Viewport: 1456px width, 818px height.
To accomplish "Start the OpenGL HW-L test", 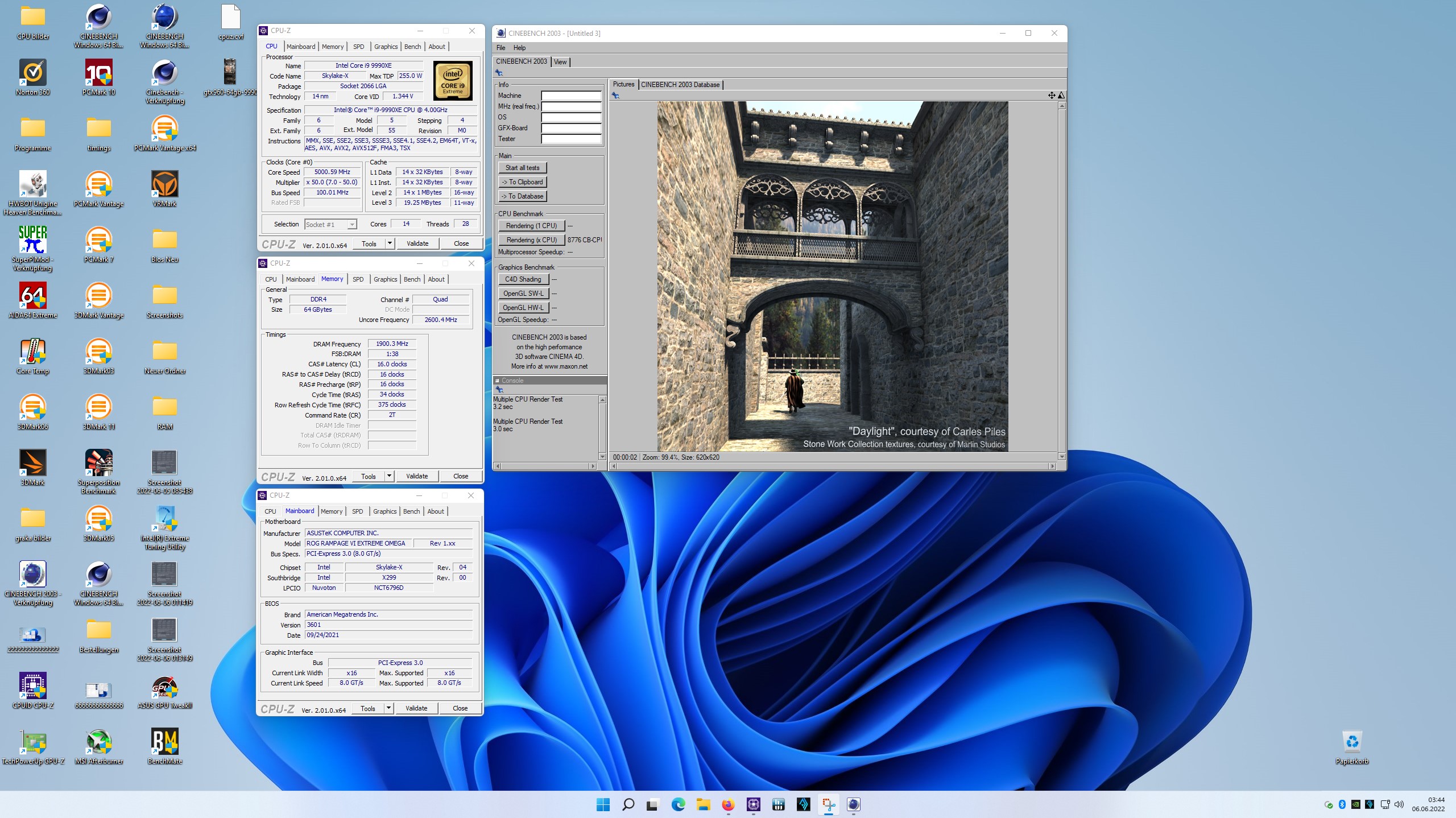I will pyautogui.click(x=523, y=308).
